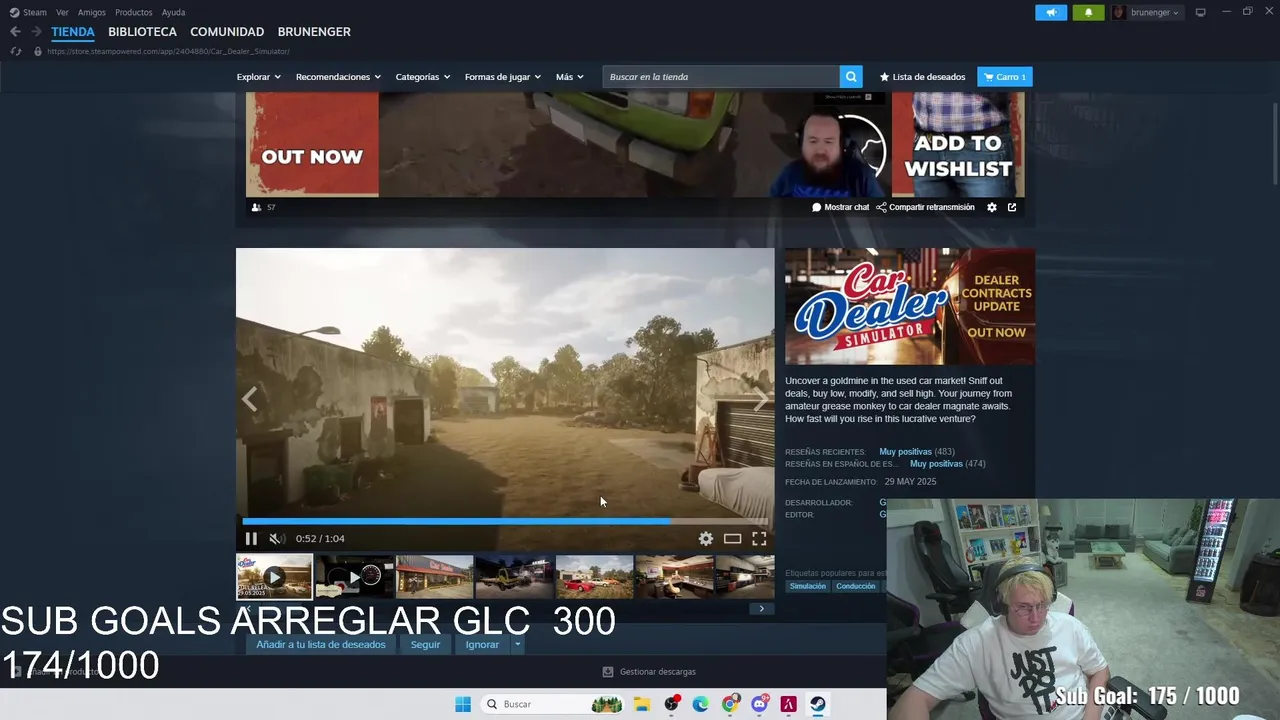Click the store search magnifier button

(851, 77)
